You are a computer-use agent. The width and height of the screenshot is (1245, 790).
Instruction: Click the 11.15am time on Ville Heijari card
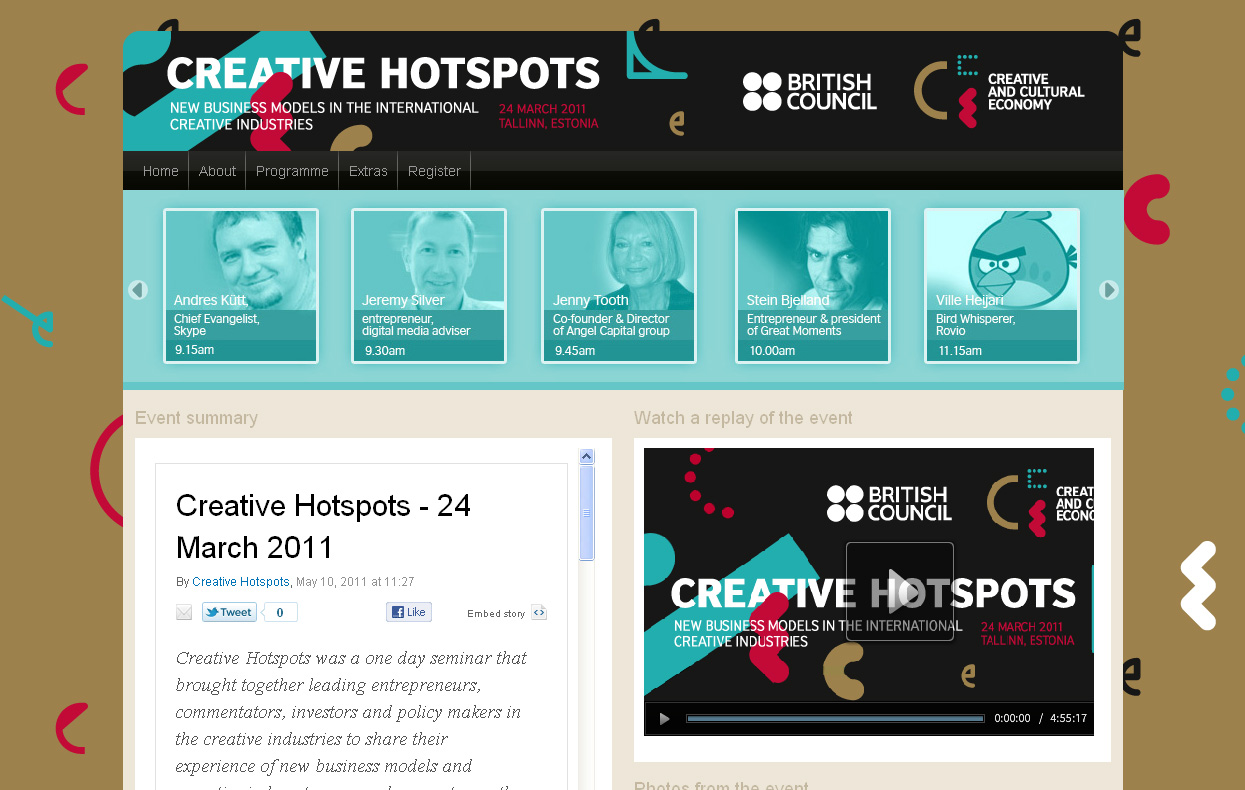960,351
